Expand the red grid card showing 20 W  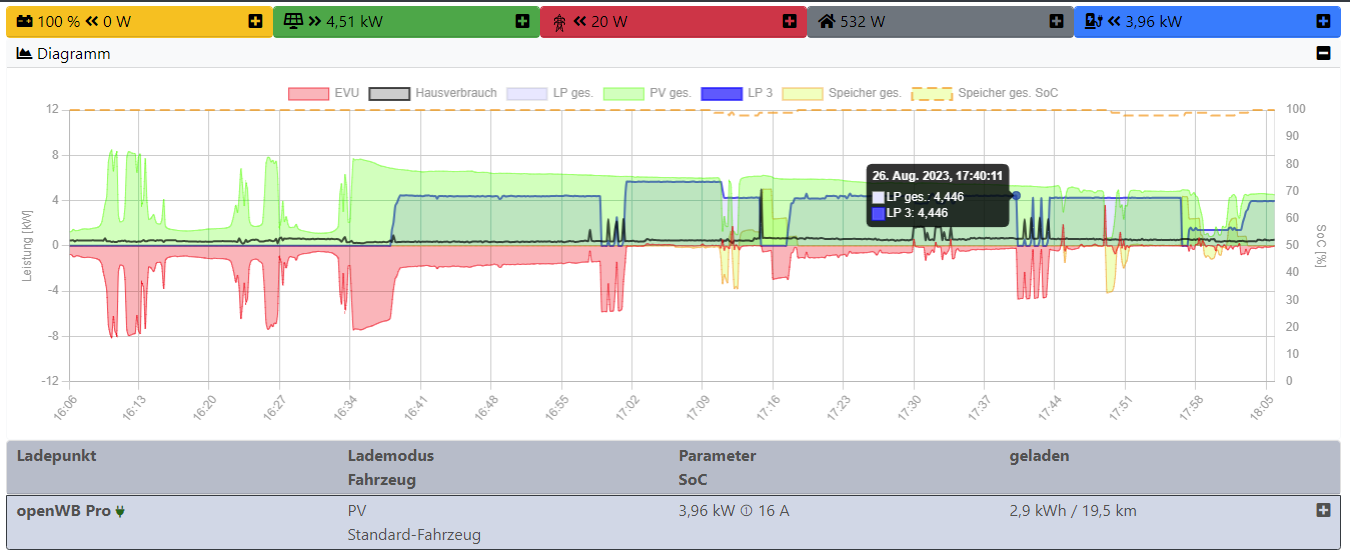pyautogui.click(x=789, y=21)
